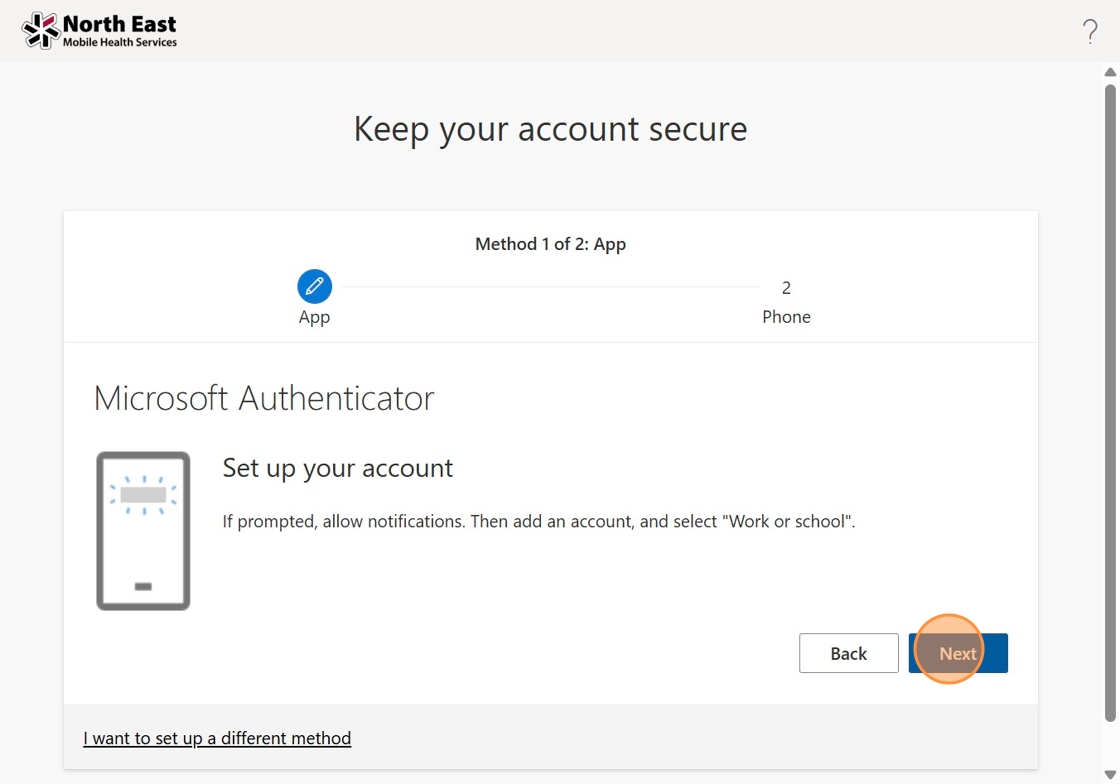Select the App step label
The image size is (1120, 784).
(x=314, y=317)
